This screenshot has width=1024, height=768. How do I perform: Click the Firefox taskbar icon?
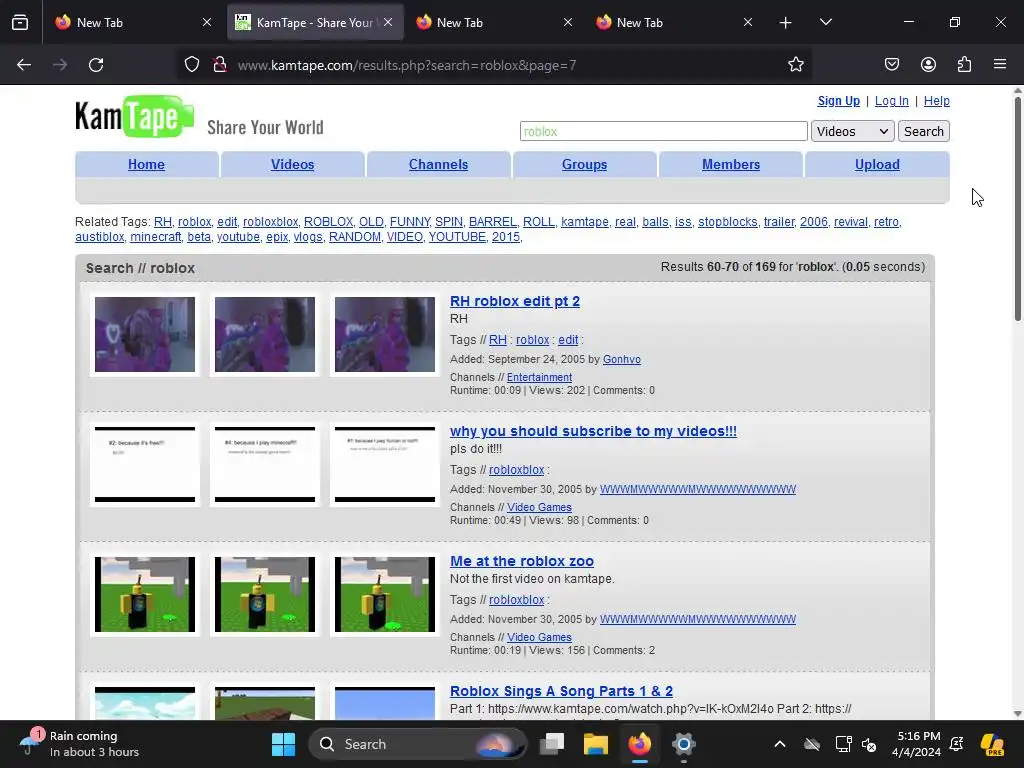coord(639,744)
